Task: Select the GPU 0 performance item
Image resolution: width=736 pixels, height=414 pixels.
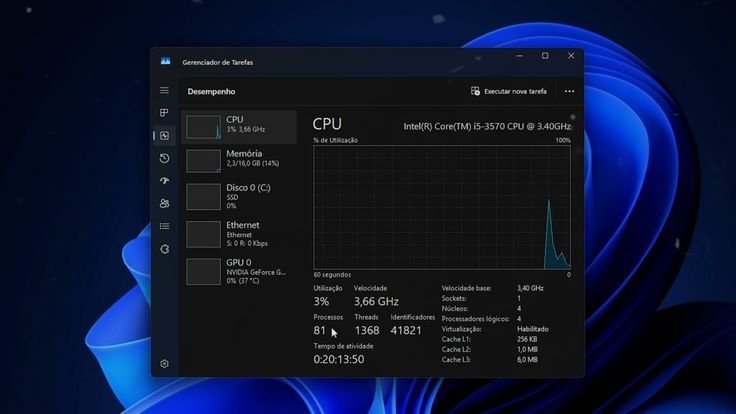Action: [239, 271]
